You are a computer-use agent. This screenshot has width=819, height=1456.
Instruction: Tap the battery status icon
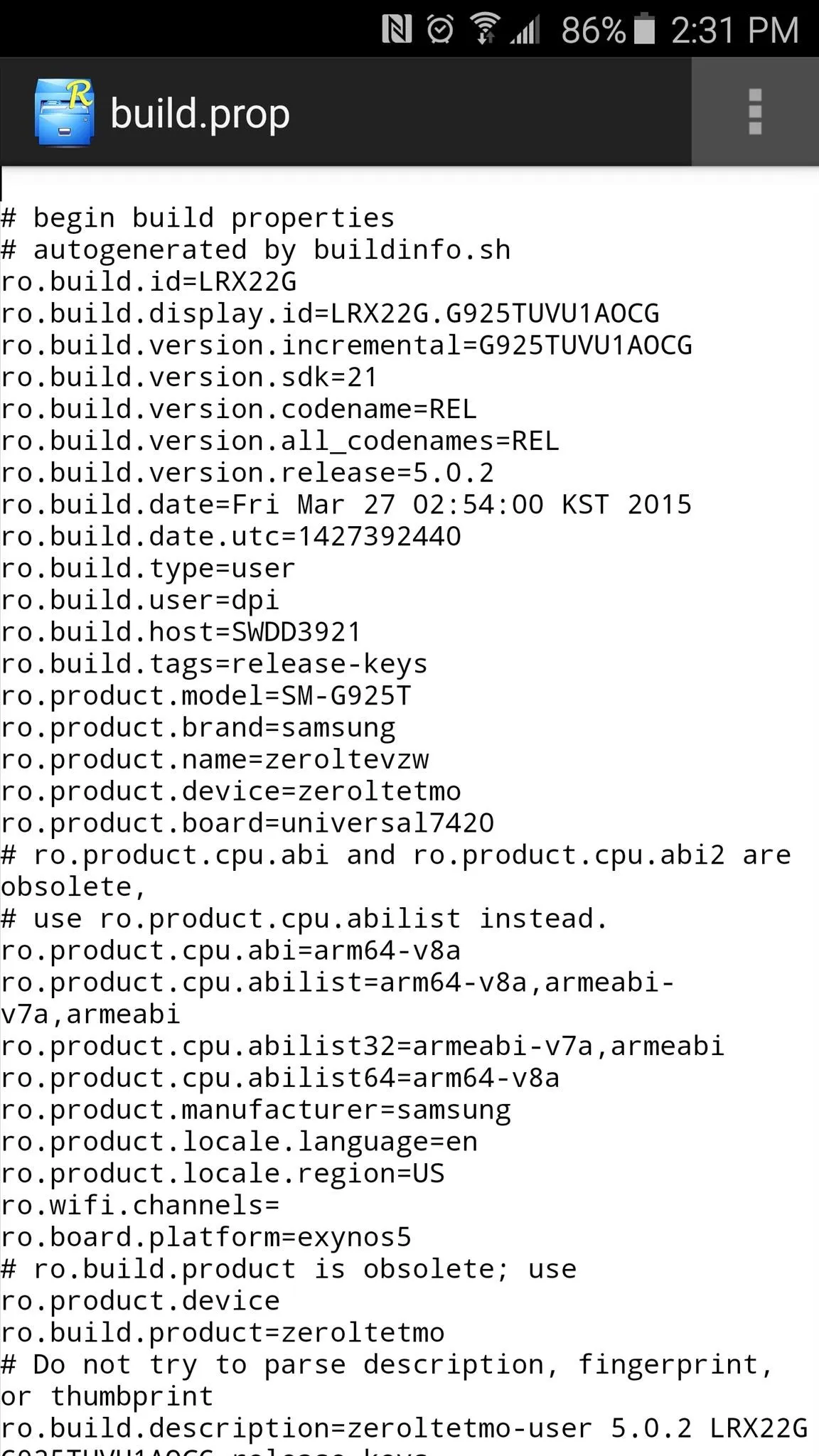point(644,29)
